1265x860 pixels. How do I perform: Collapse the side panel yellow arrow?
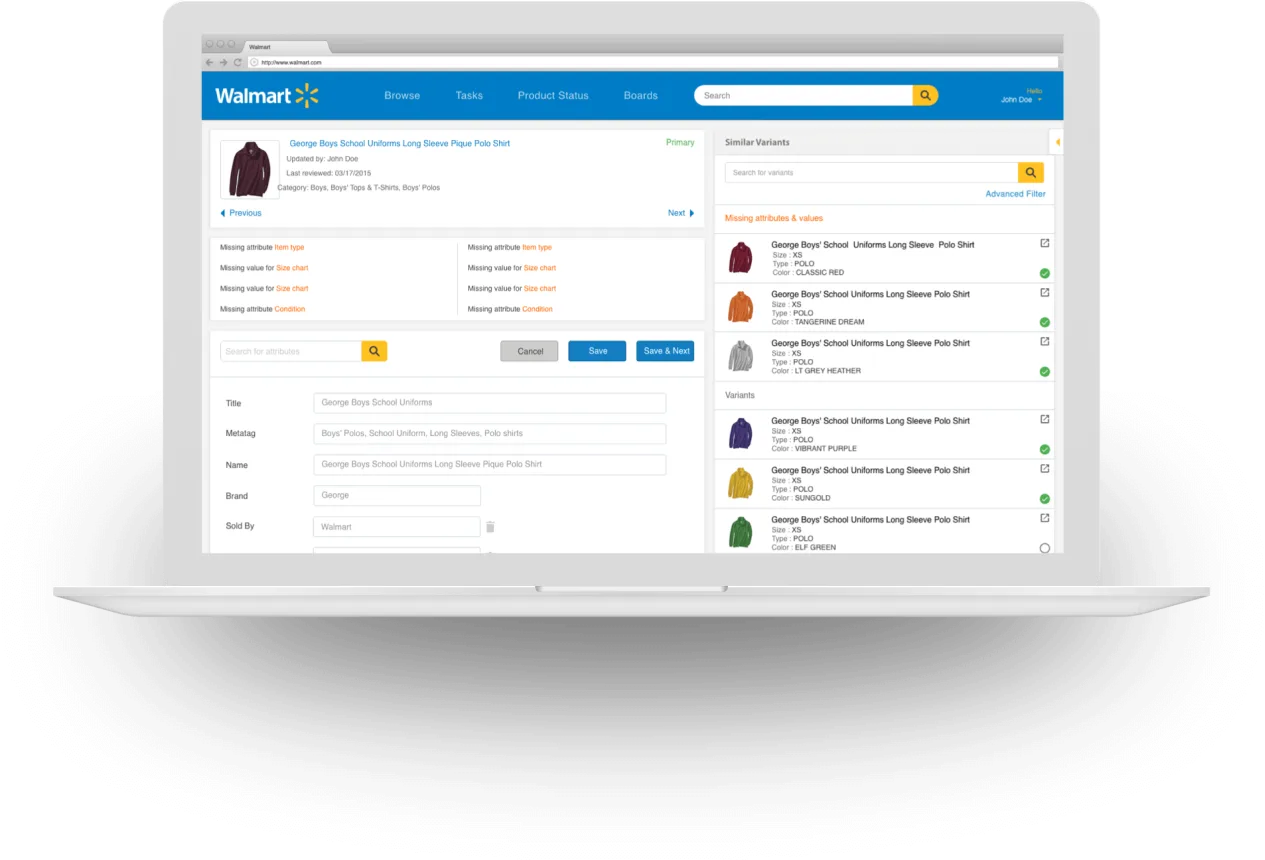[x=1057, y=142]
